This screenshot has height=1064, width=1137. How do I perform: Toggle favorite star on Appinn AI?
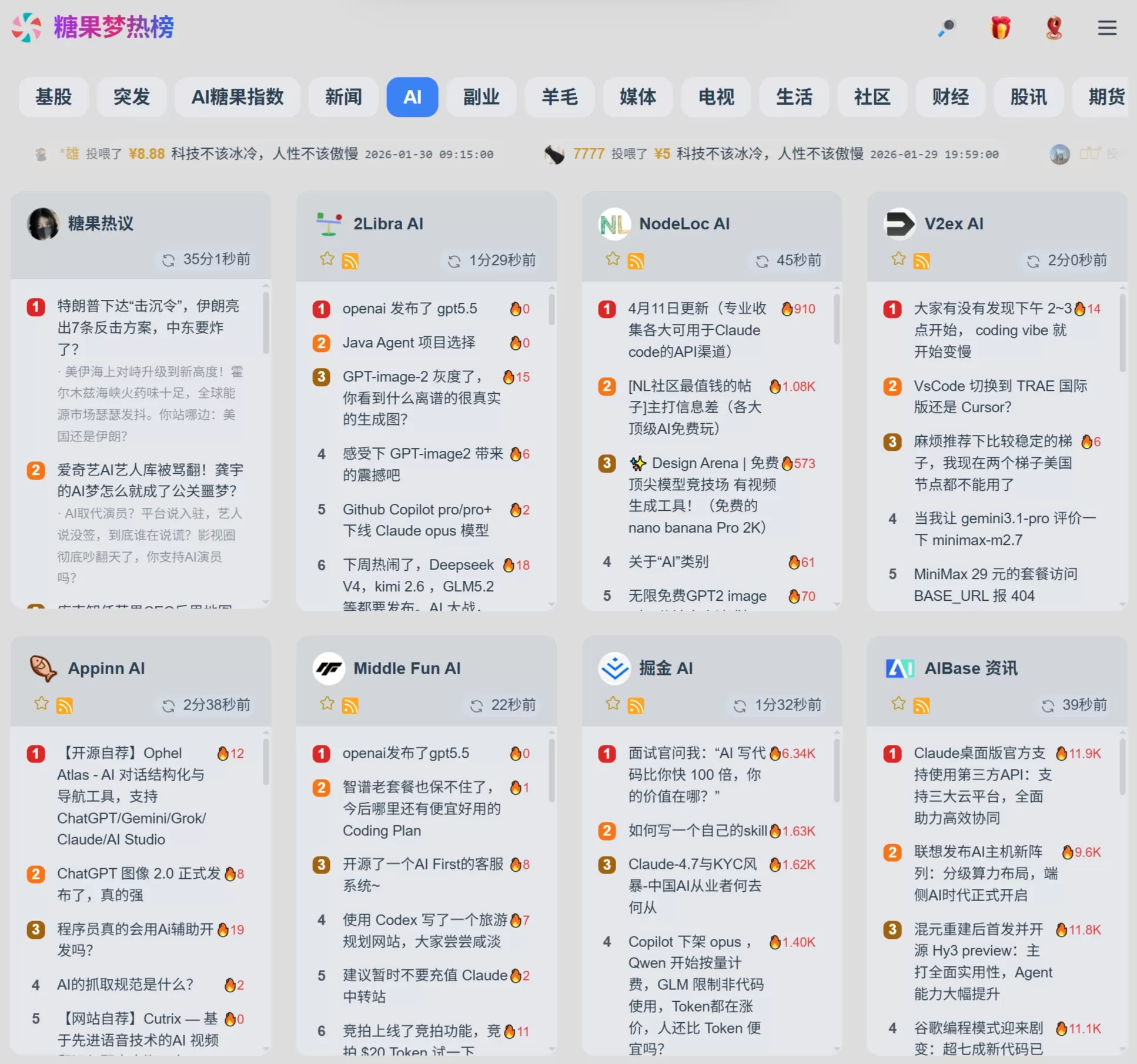click(41, 703)
